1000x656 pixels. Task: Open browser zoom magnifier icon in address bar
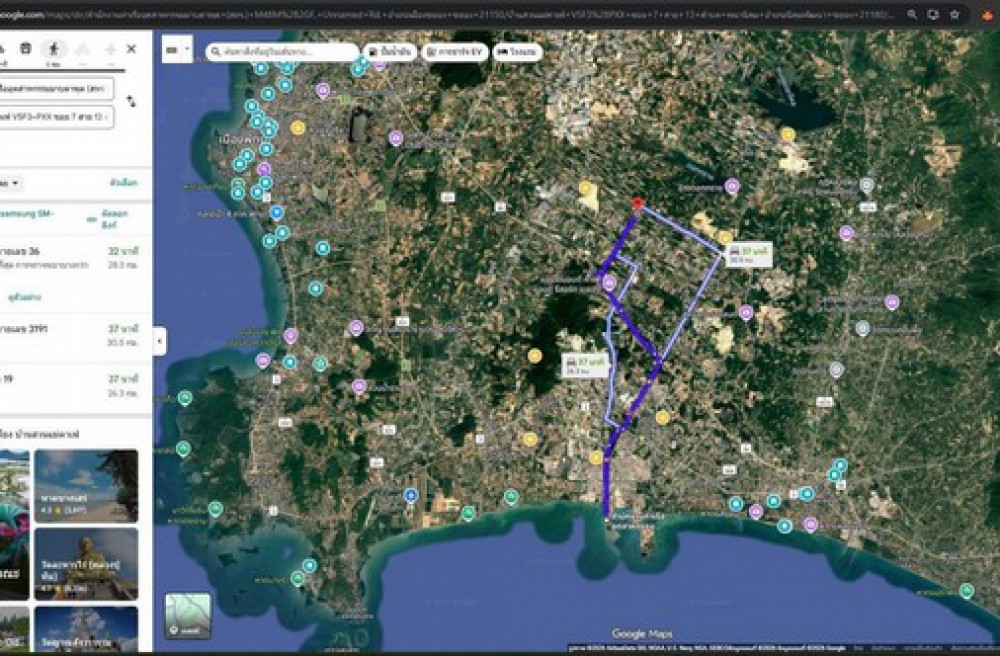(912, 14)
